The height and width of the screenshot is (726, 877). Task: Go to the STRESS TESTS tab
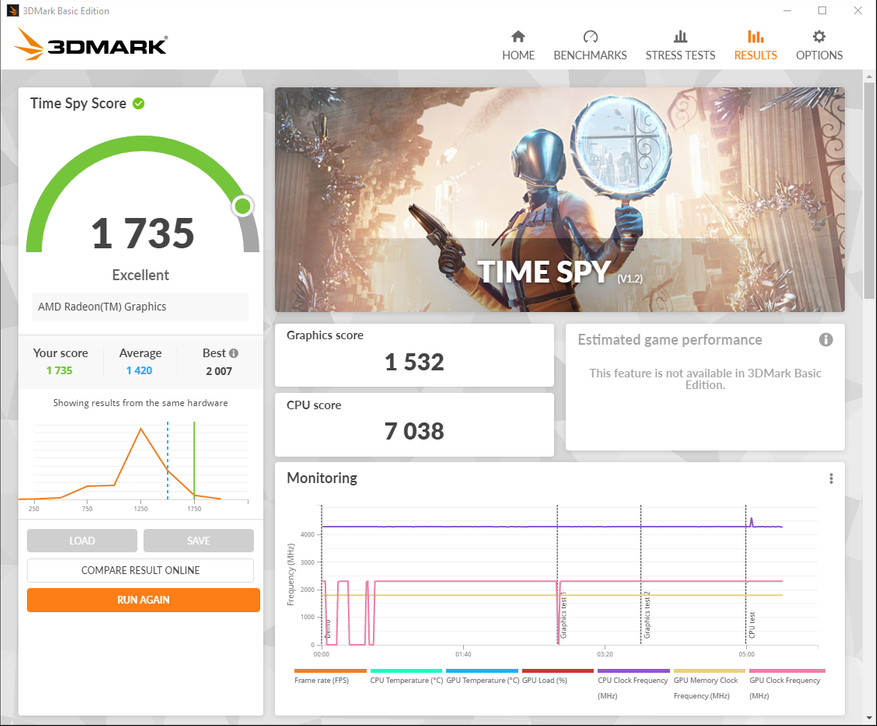pyautogui.click(x=680, y=46)
